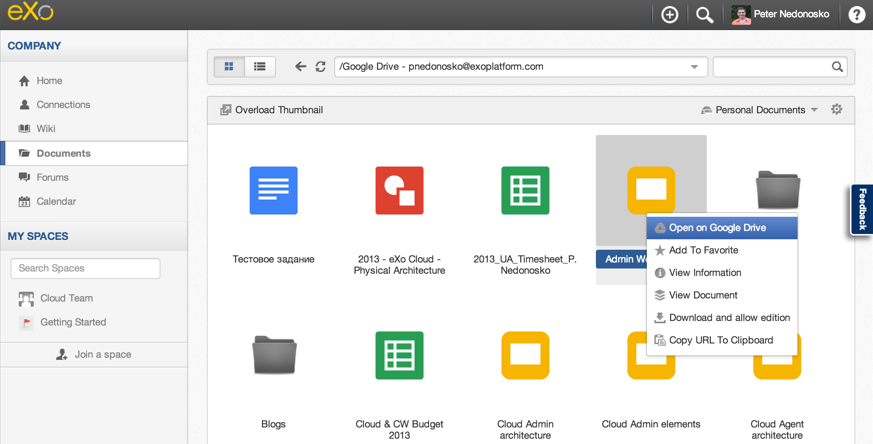The height and width of the screenshot is (444, 873).
Task: Open Calendar in the sidebar
Action: (47, 201)
